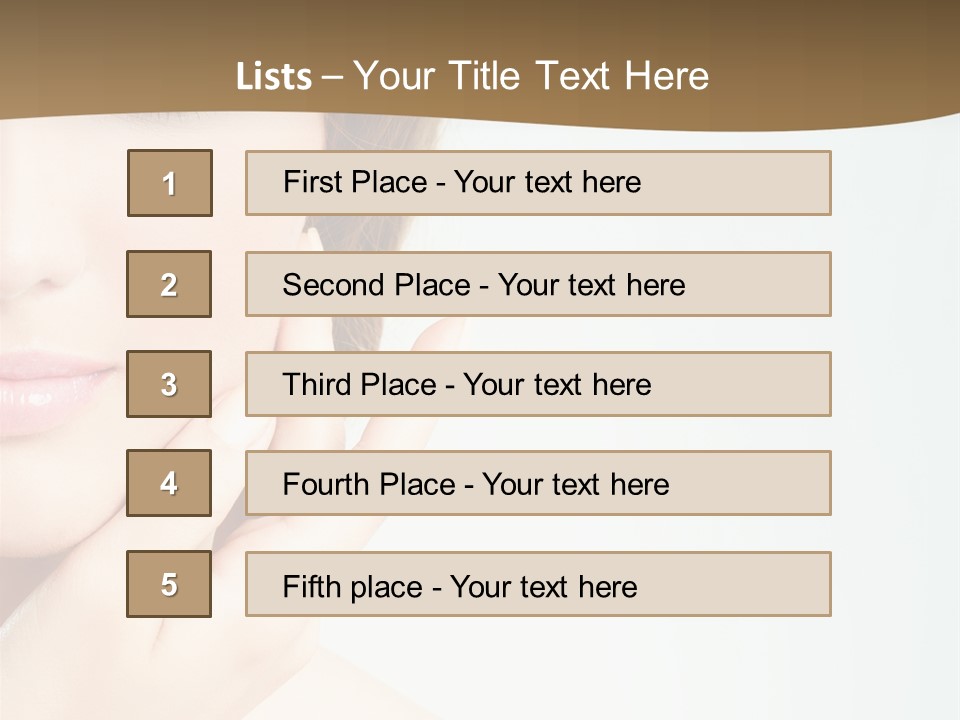Image resolution: width=960 pixels, height=720 pixels.
Task: Click the brown header banner left of title
Action: coord(100,60)
